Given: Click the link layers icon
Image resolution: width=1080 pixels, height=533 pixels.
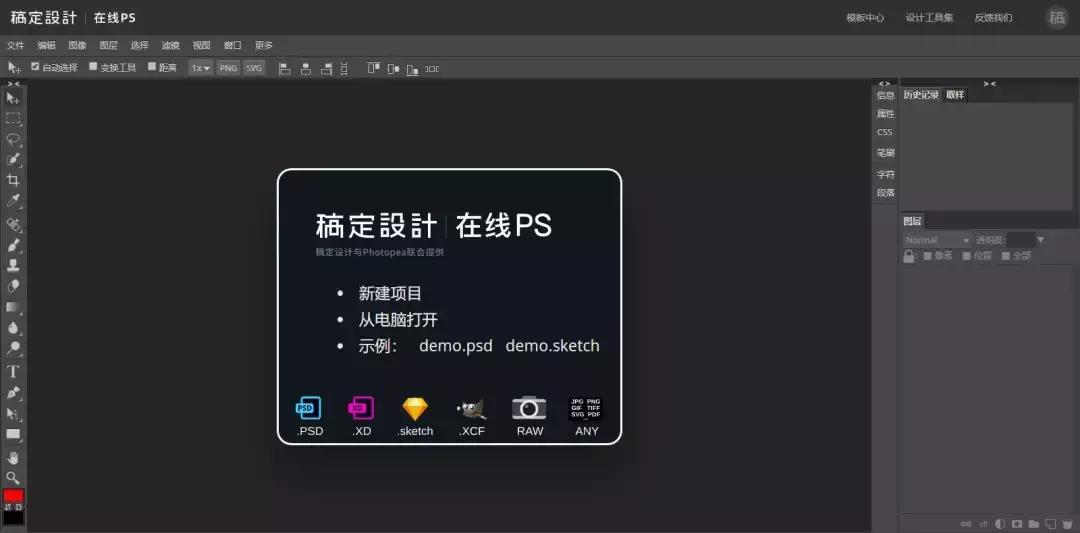Looking at the screenshot, I should (x=966, y=524).
